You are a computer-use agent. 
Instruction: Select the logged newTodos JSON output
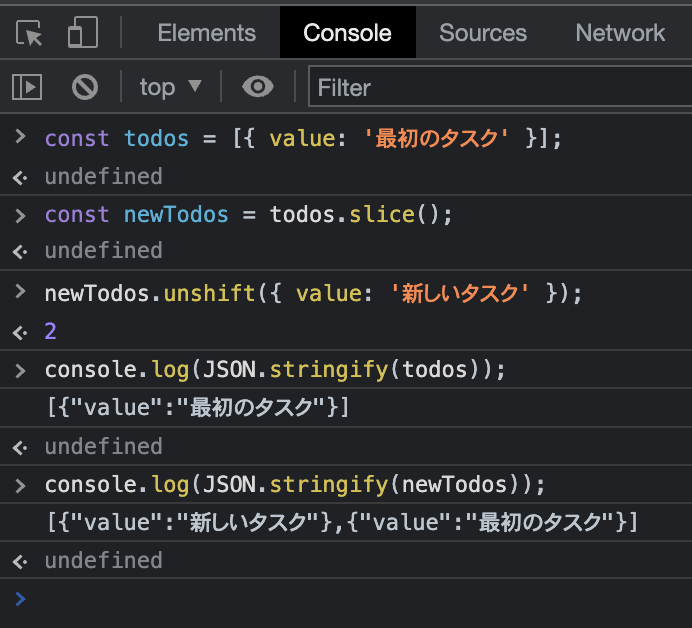click(x=342, y=523)
